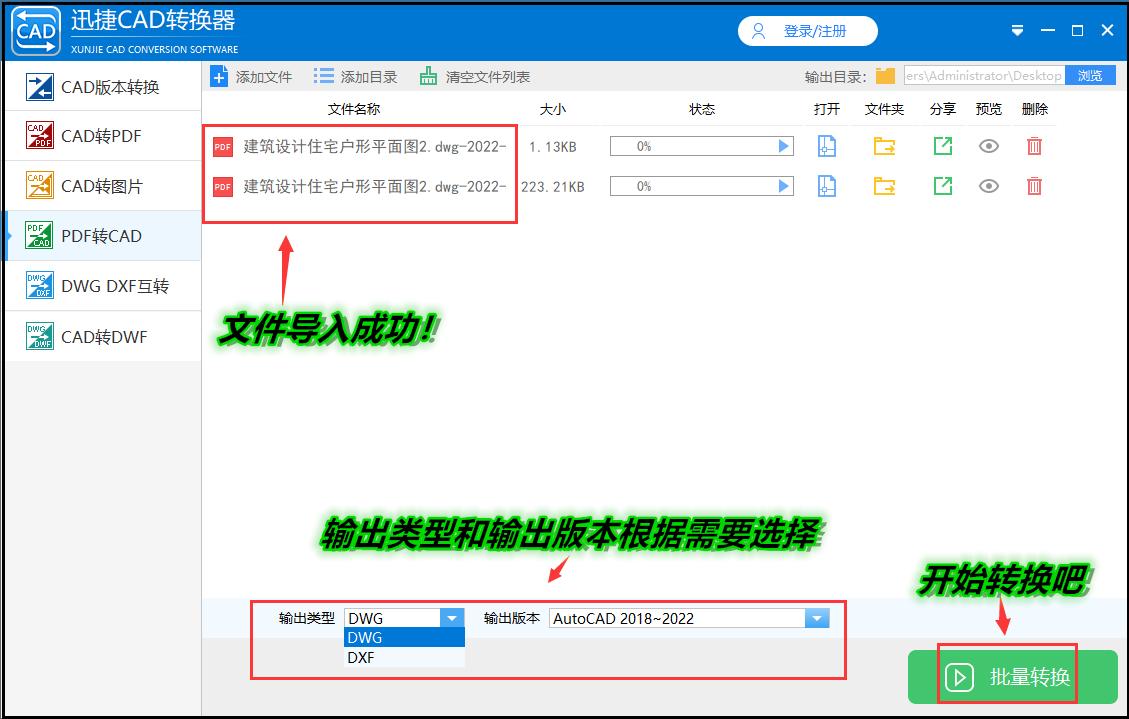
Task: Share the first file via the 分享 icon
Action: 941,146
